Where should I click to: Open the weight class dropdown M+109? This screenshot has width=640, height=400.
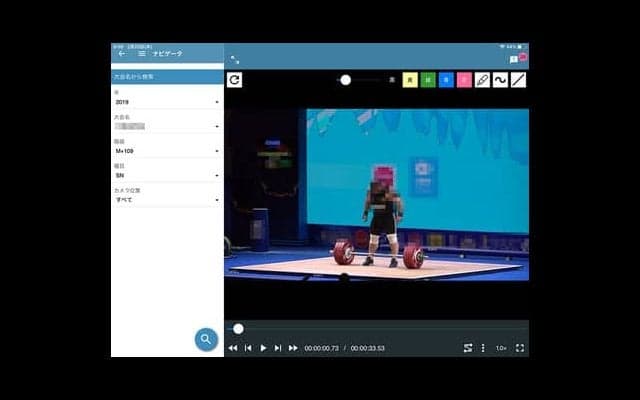167,151
